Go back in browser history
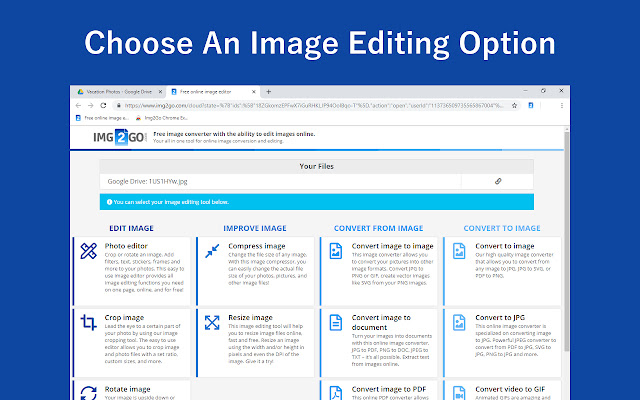 click(x=78, y=105)
